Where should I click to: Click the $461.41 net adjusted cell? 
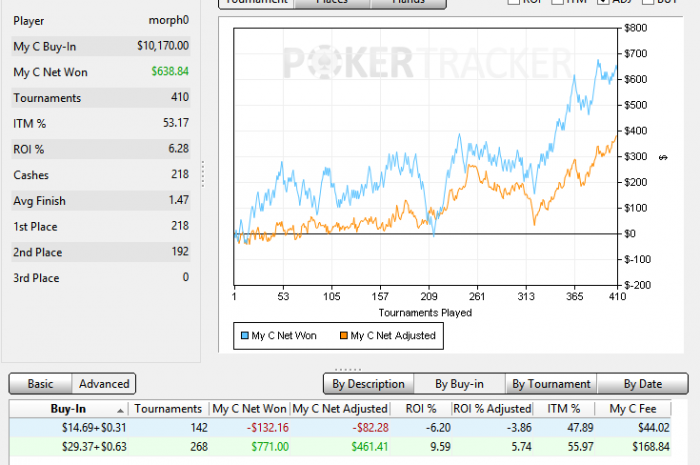click(370, 447)
